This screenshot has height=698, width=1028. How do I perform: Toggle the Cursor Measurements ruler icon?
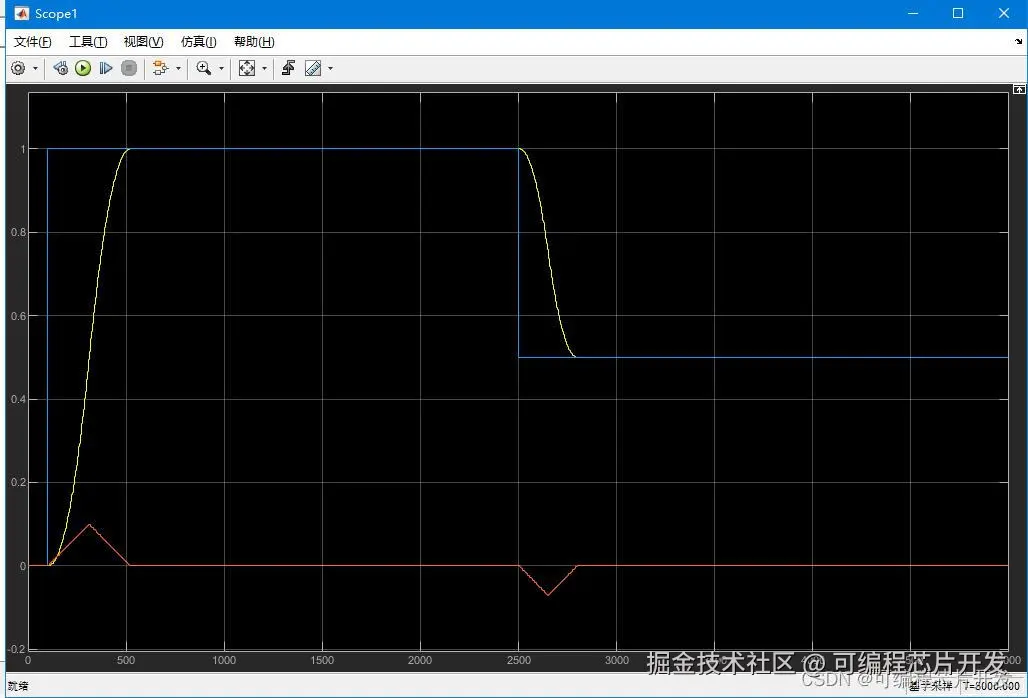(x=313, y=68)
